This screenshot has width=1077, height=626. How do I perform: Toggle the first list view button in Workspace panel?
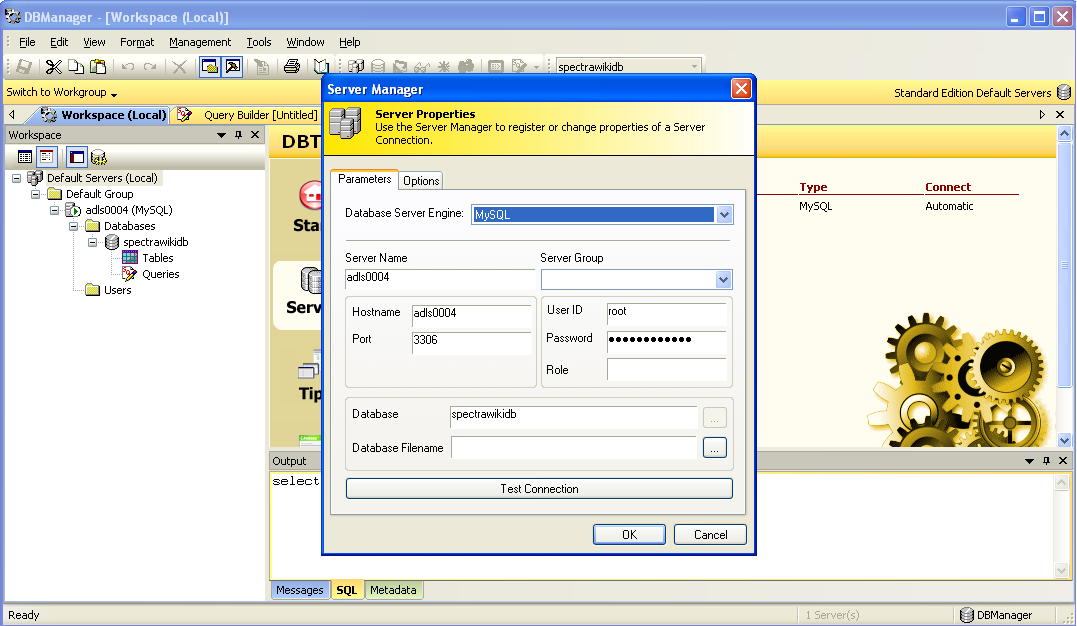[x=25, y=157]
